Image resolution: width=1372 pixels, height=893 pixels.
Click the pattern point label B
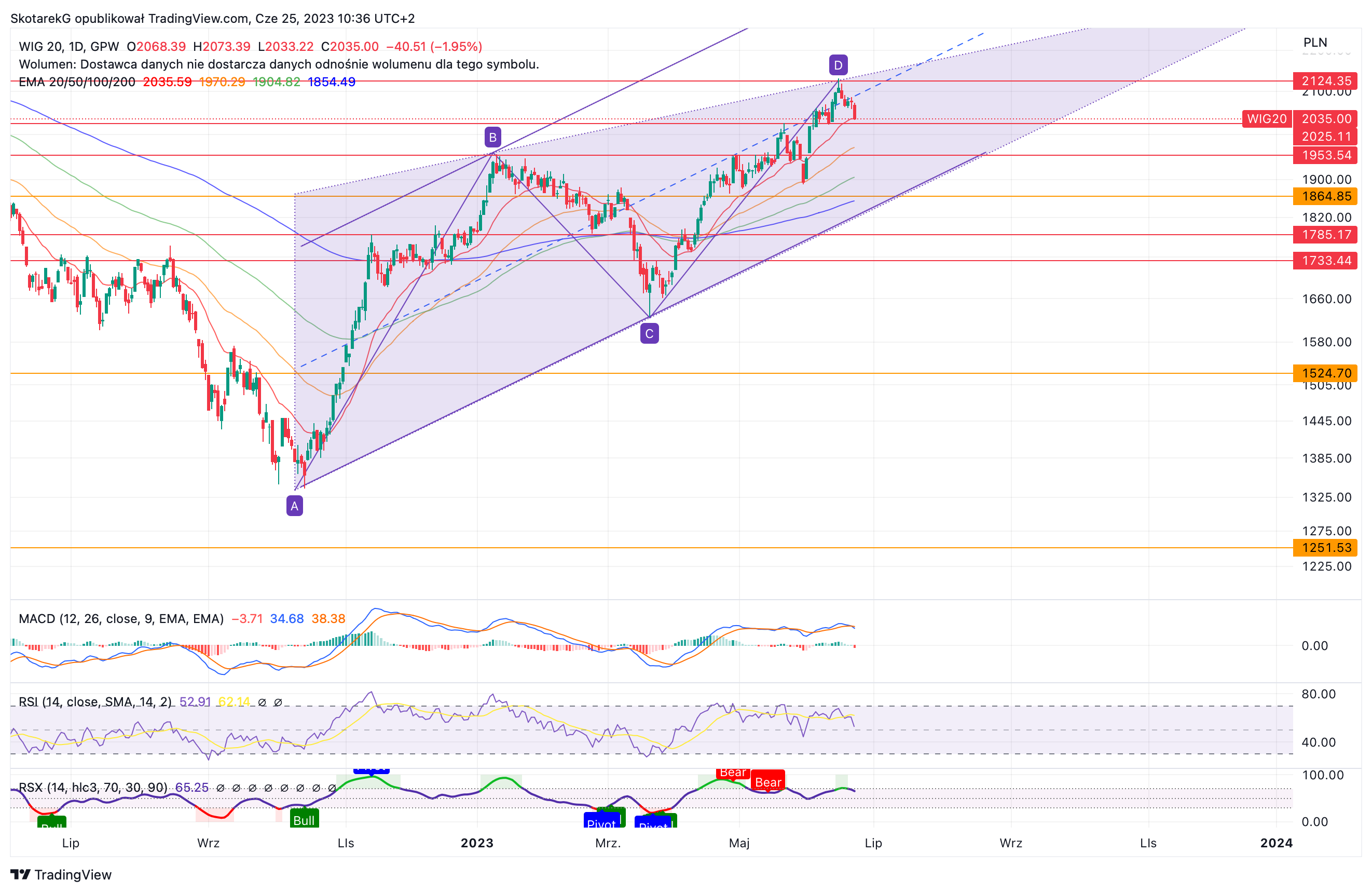tap(492, 137)
